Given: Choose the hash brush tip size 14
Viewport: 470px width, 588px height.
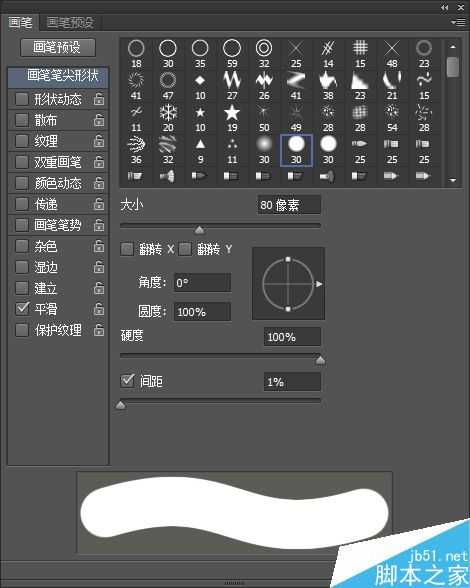Looking at the screenshot, I should [328, 53].
